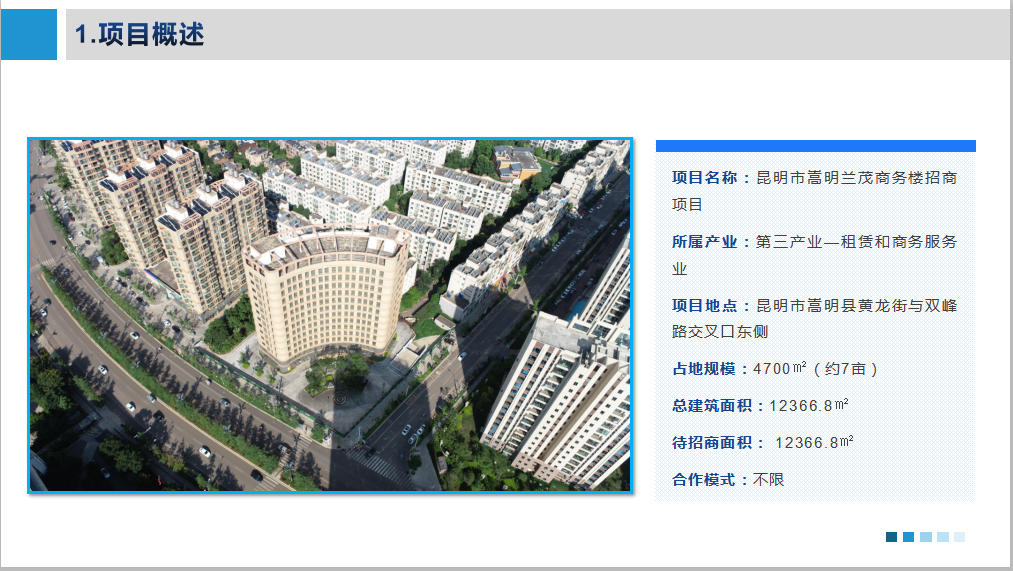Viewport: 1013px width, 571px height.
Task: Click the blue square beside the slide title
Action: 29,34
